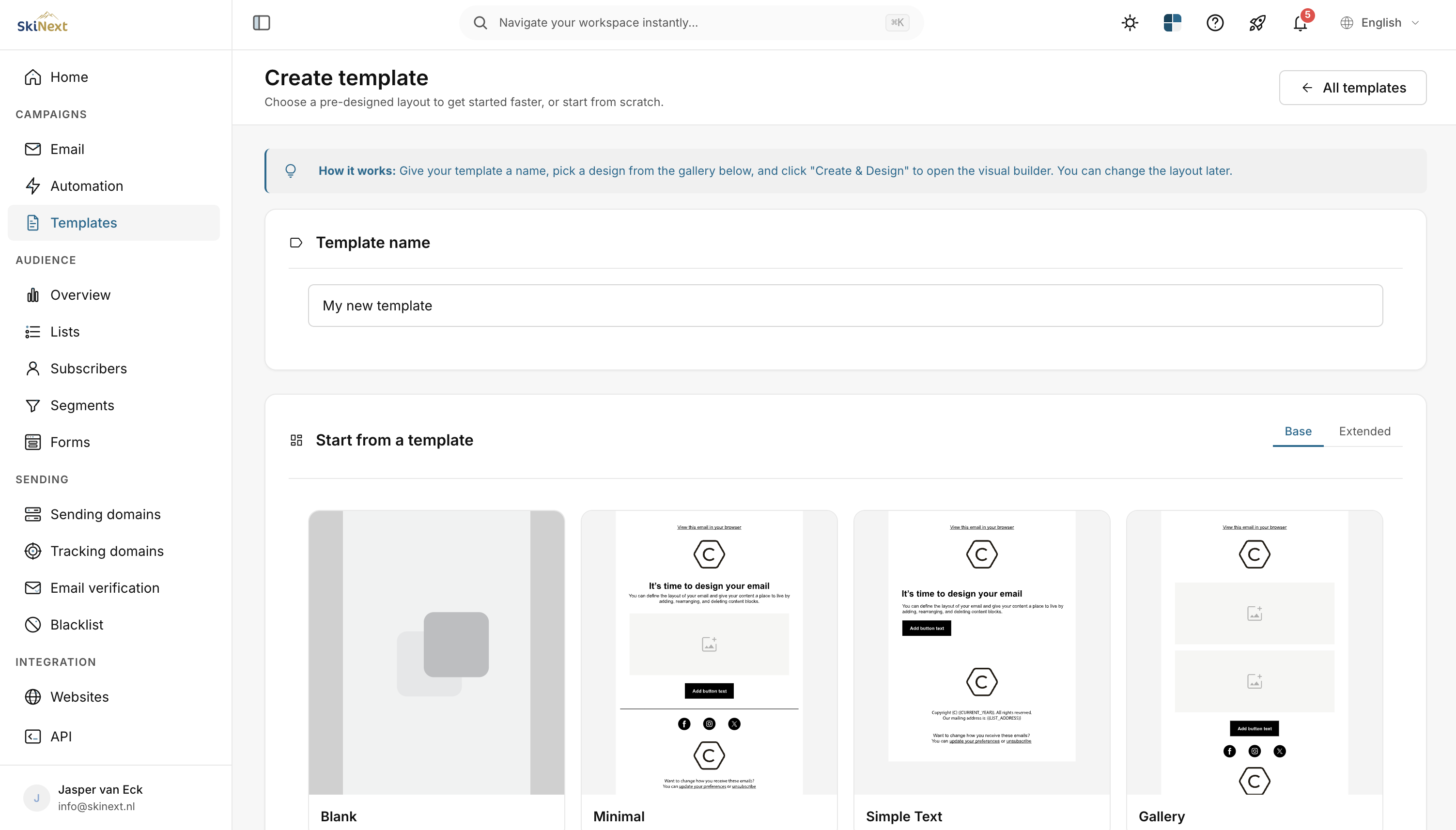
Task: Open API integration page
Action: [114, 737]
